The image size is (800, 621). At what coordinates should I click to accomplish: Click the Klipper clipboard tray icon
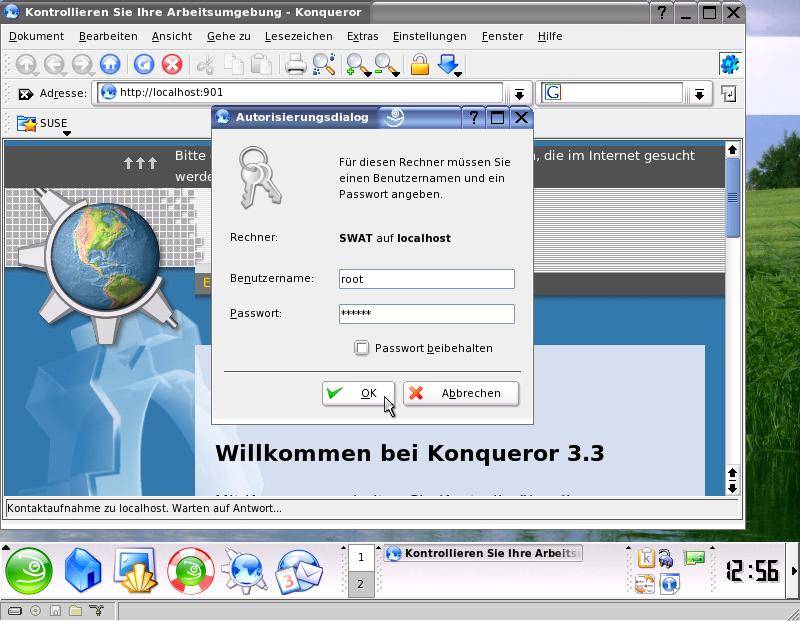[x=645, y=558]
